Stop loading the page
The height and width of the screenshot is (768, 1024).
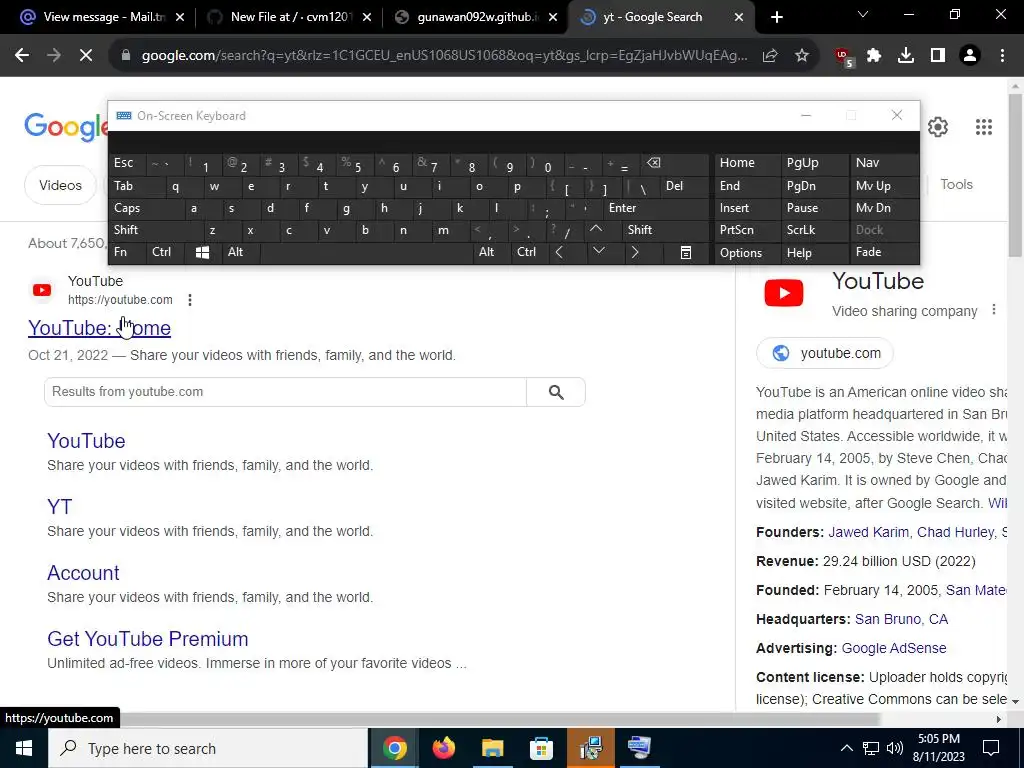point(86,56)
